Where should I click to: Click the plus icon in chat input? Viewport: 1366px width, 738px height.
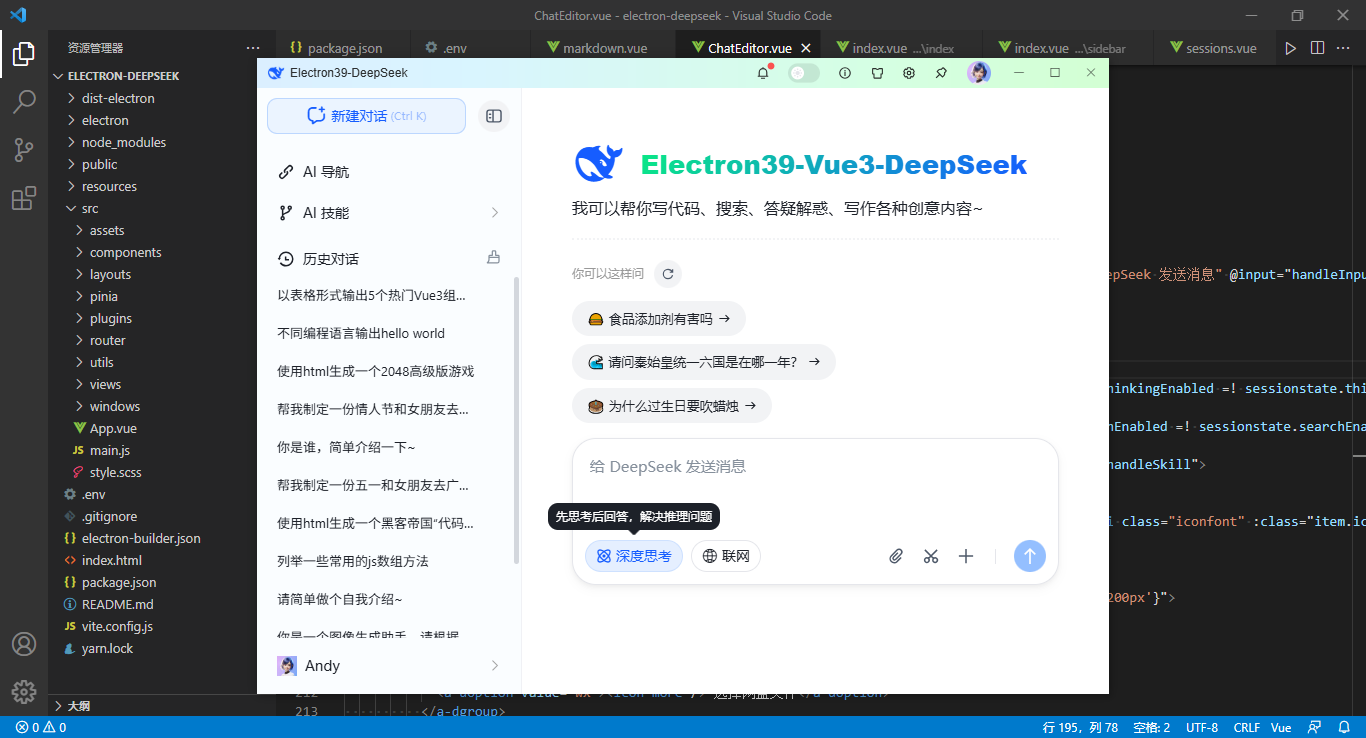tap(966, 556)
